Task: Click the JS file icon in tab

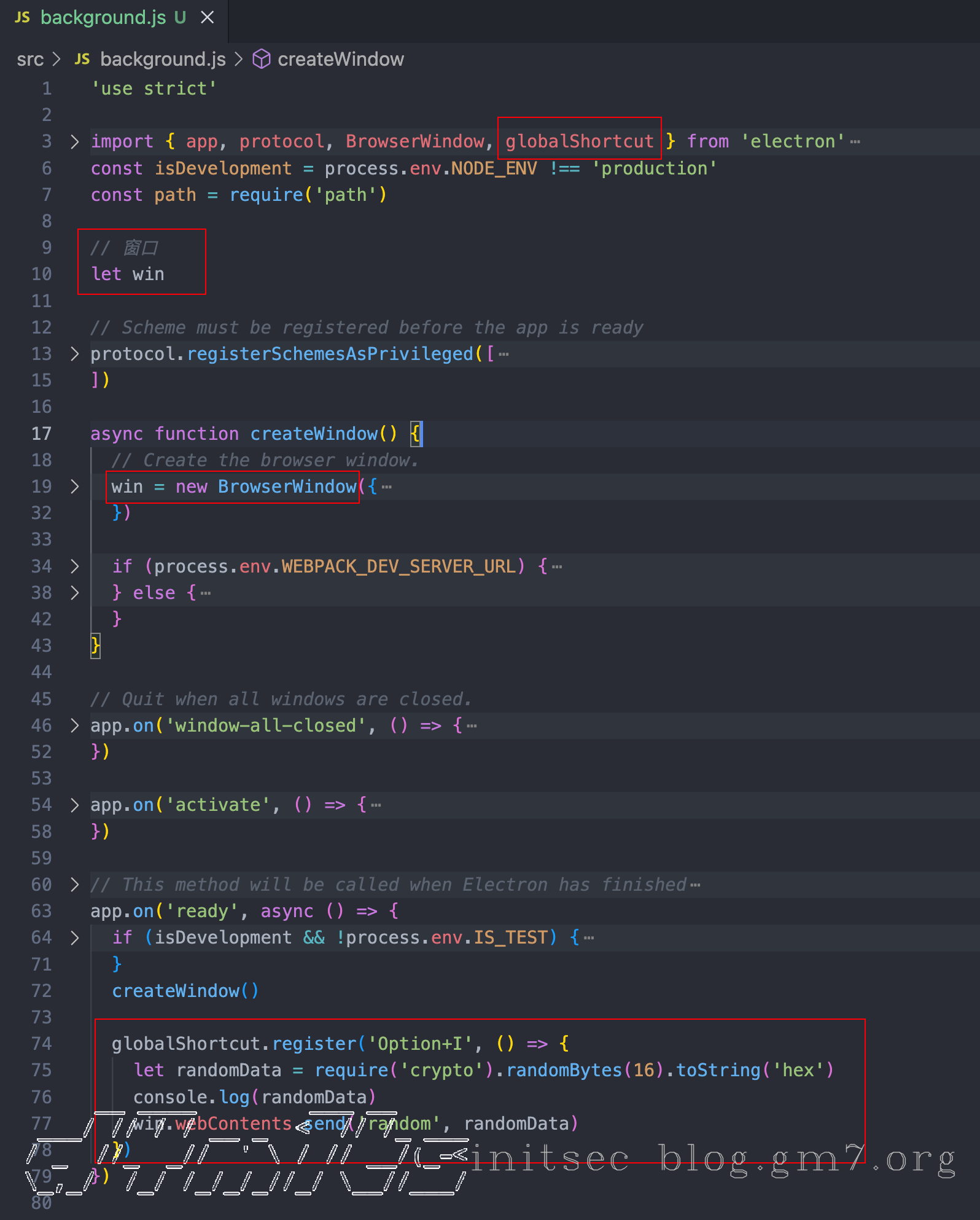Action: 22,18
